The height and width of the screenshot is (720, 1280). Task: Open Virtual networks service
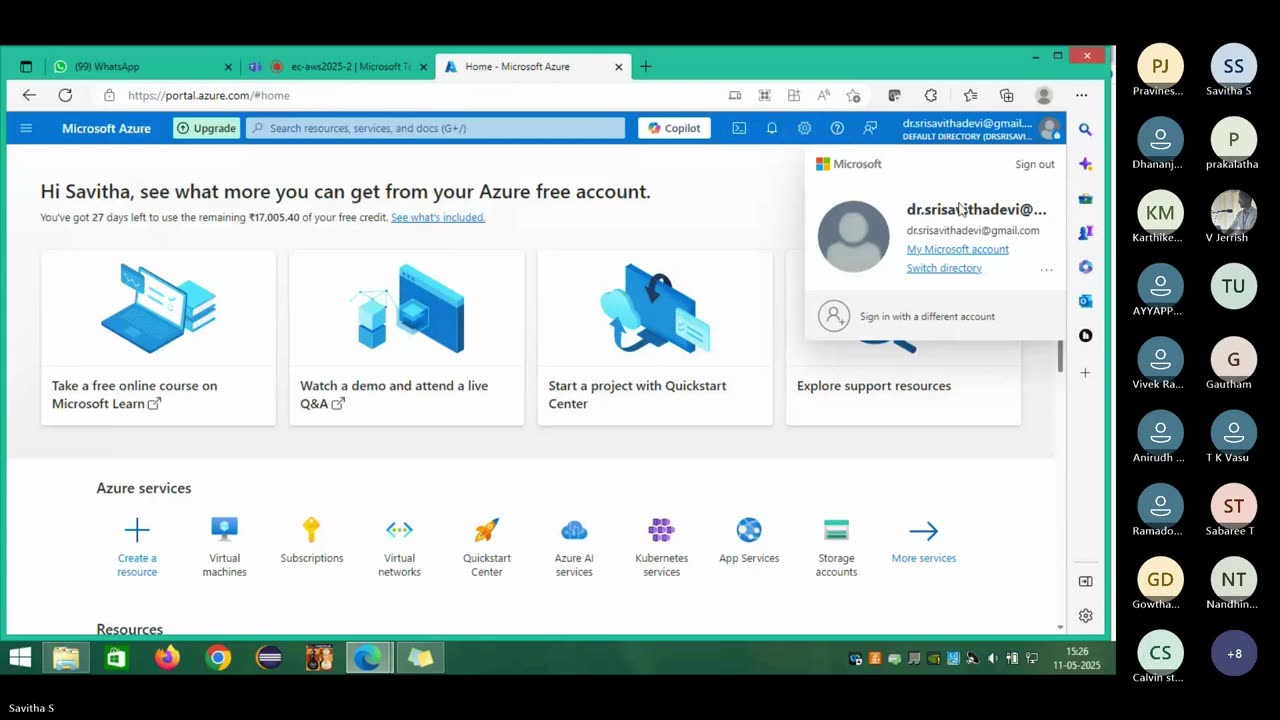399,546
